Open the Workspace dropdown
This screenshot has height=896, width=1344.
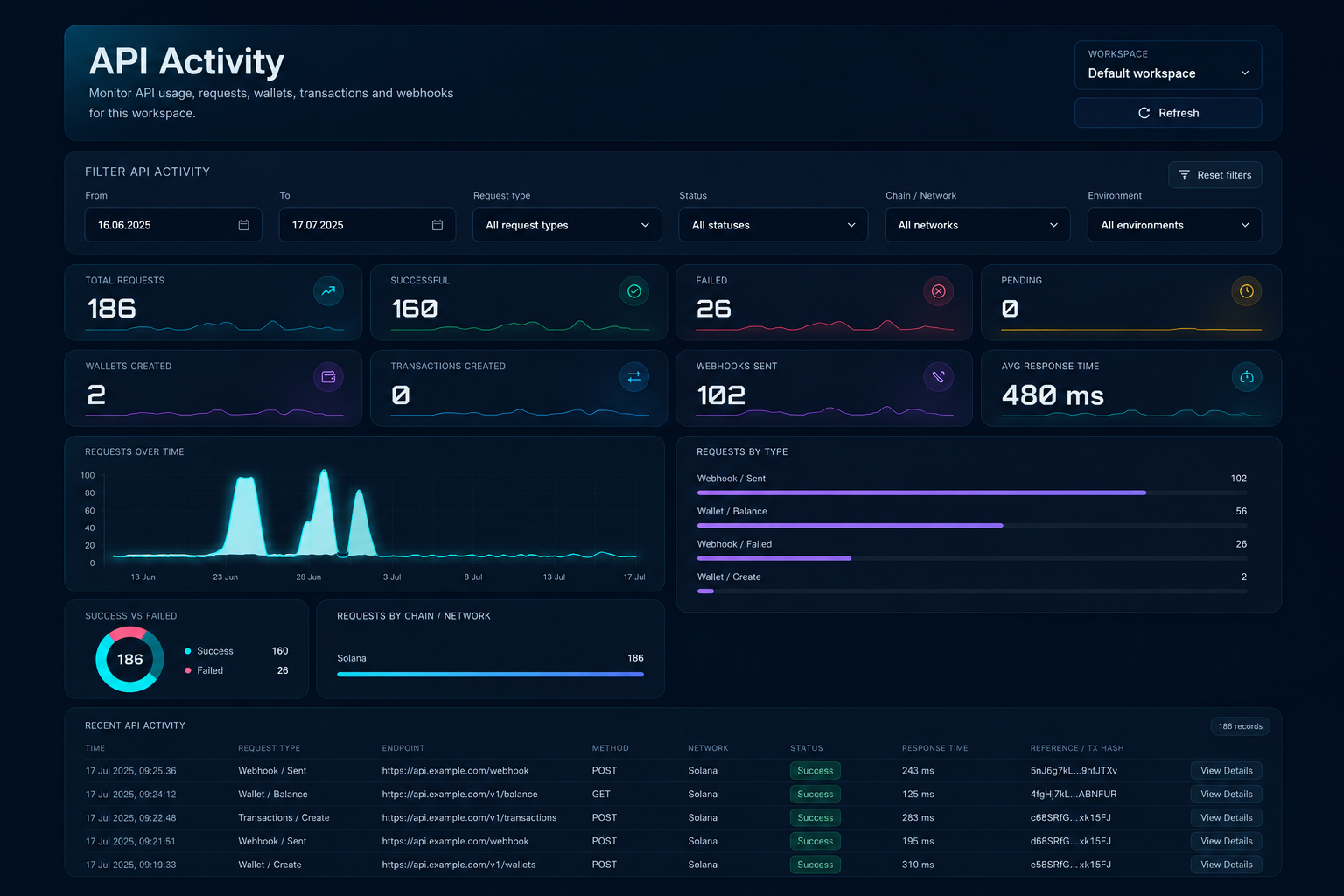coord(1168,66)
